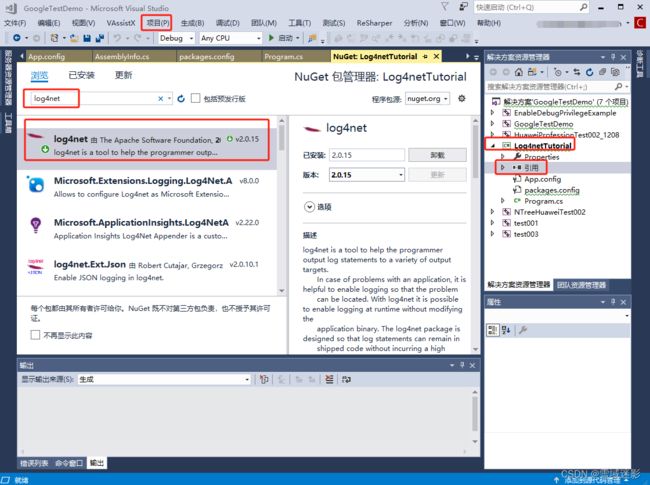Viewport: 650px width, 485px height.
Task: Expand the EnableDebugPrivilegeExample project node
Action: pos(492,113)
